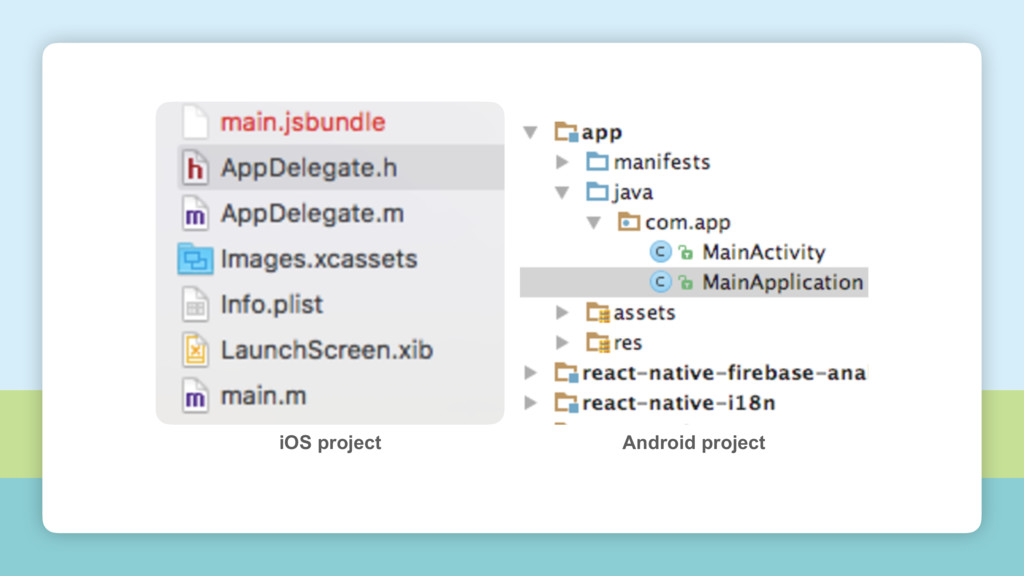Click the MainApplication class icon
The image size is (1024, 576).
(x=660, y=282)
